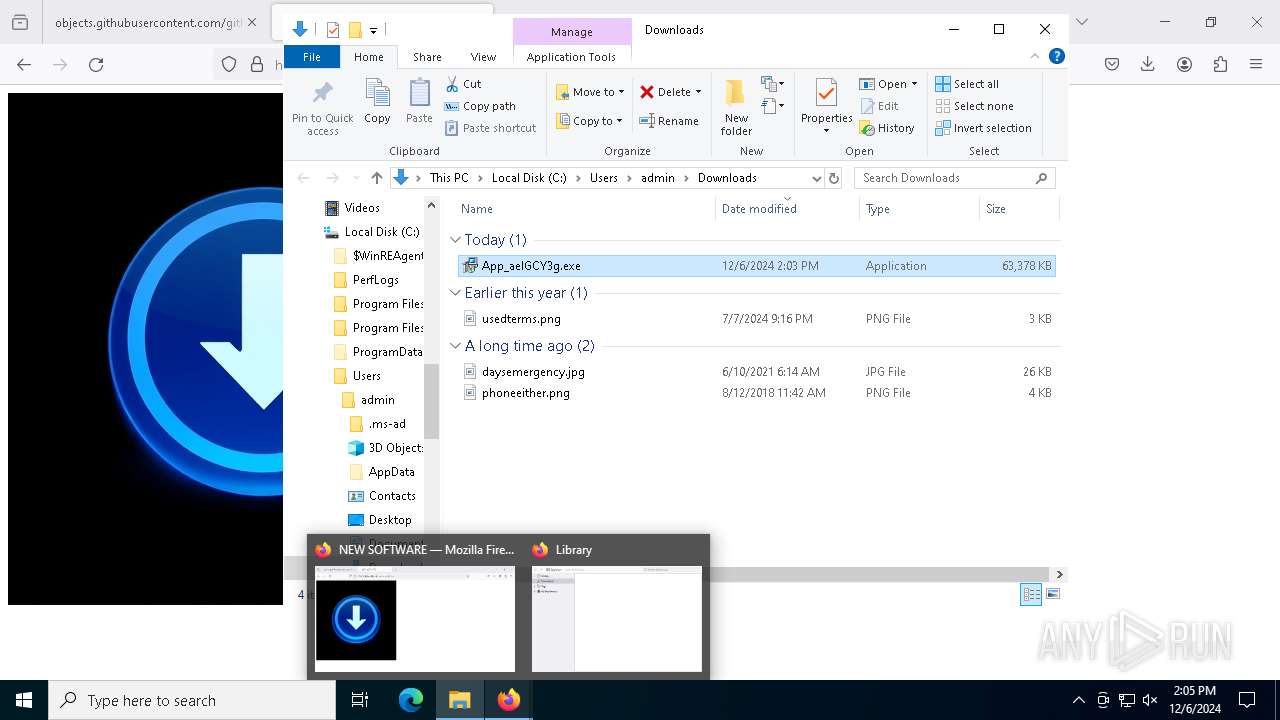The height and width of the screenshot is (720, 1280).
Task: Minimize the Explorer ribbon chevron
Action: coord(1035,57)
